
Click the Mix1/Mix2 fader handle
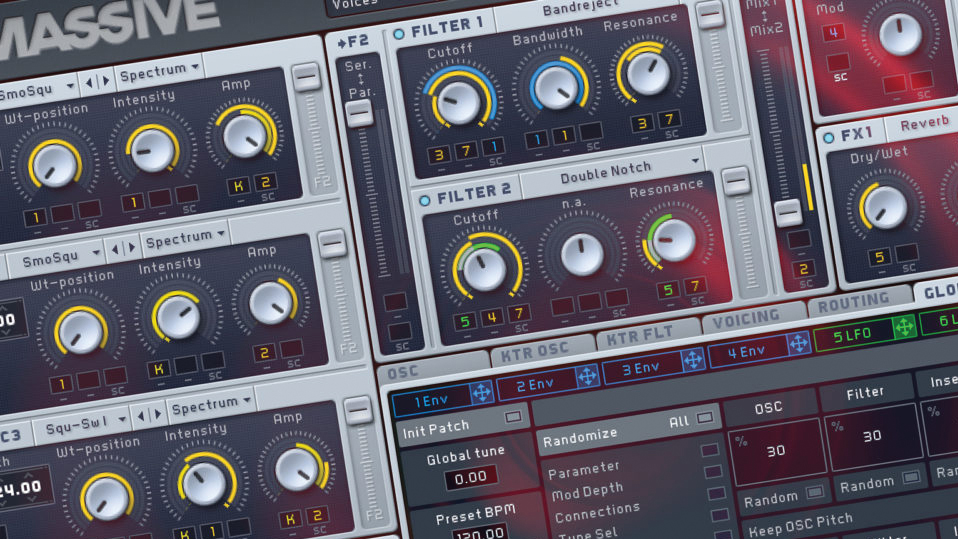[x=788, y=213]
